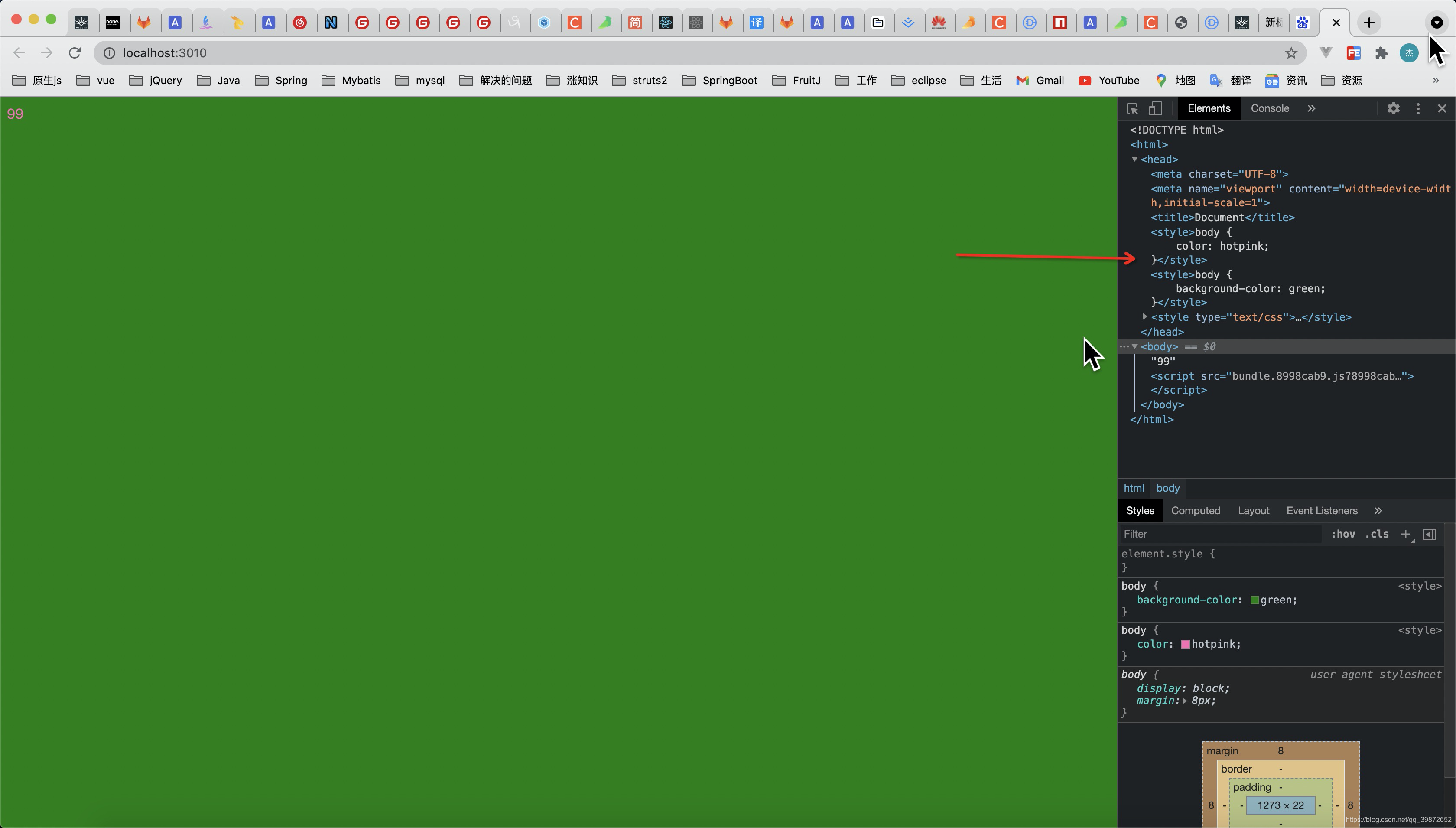The height and width of the screenshot is (828, 1456).
Task: Show hidden bookmarks chevron
Action: (1436, 80)
